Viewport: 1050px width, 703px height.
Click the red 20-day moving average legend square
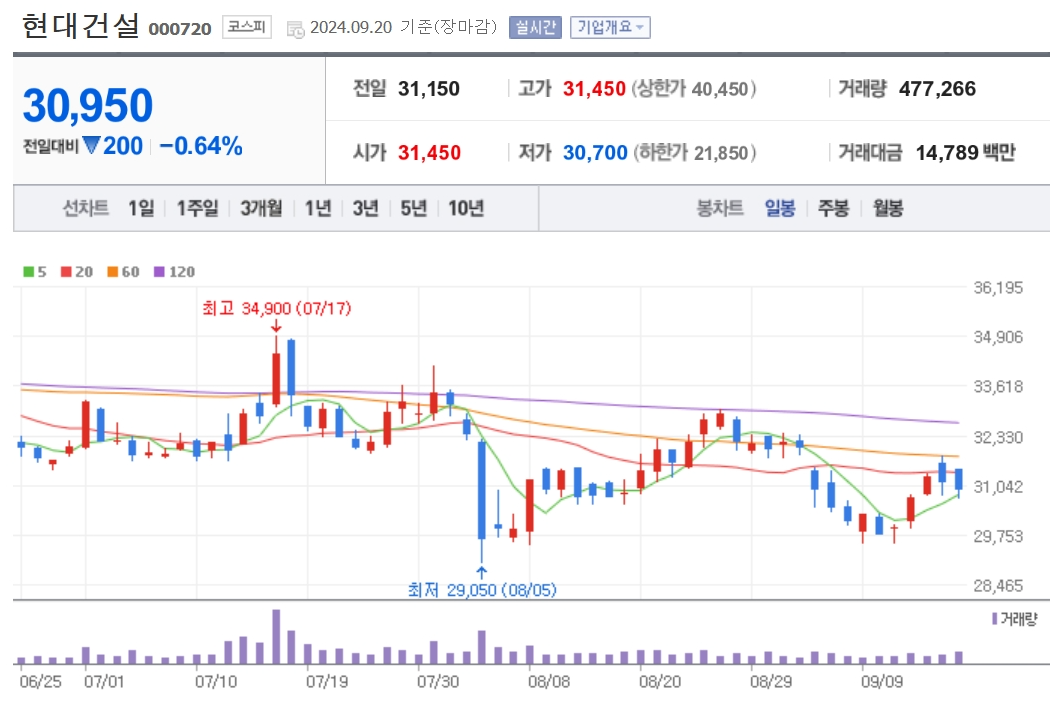[66, 271]
